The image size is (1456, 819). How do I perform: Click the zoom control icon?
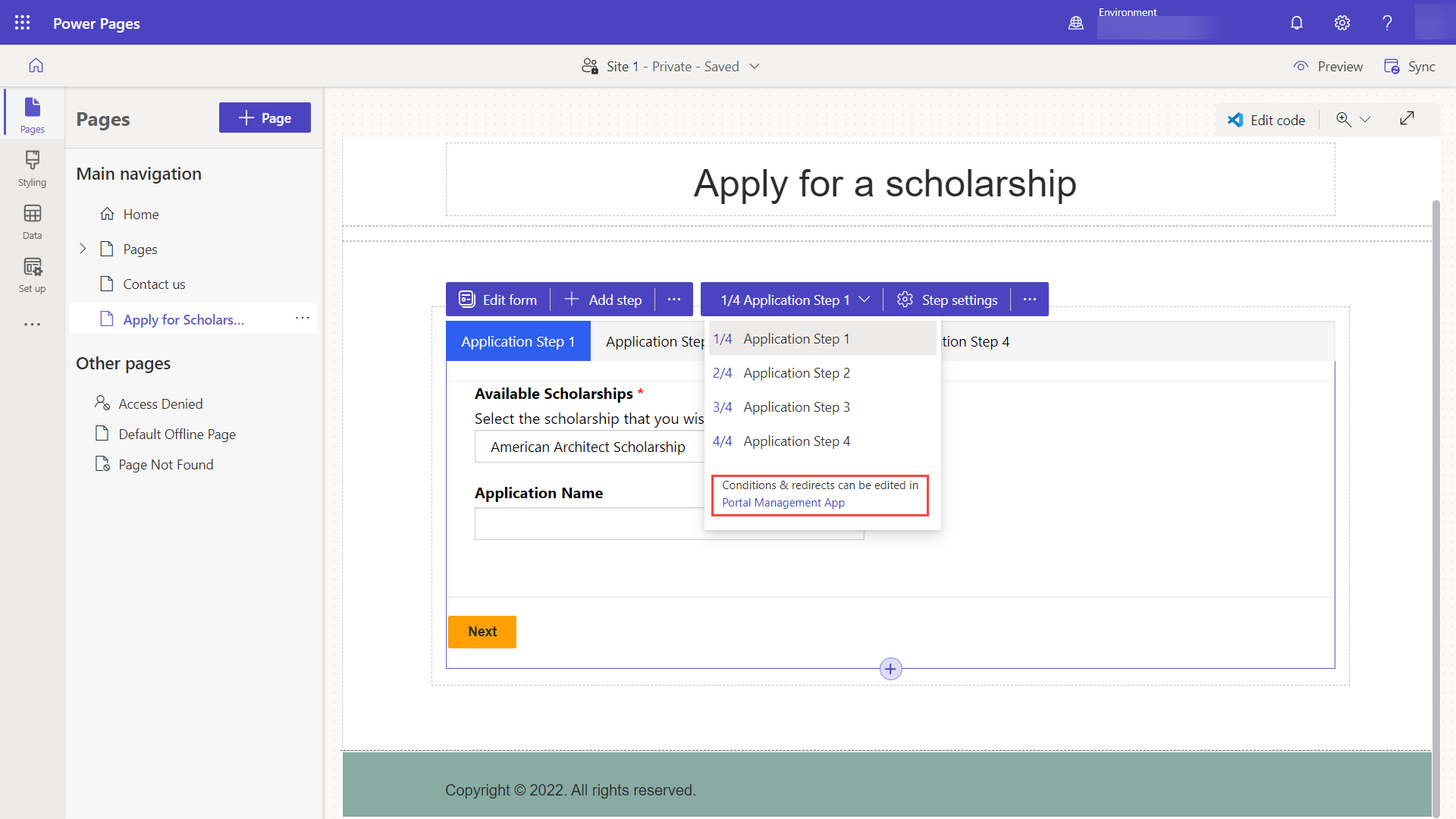tap(1345, 119)
